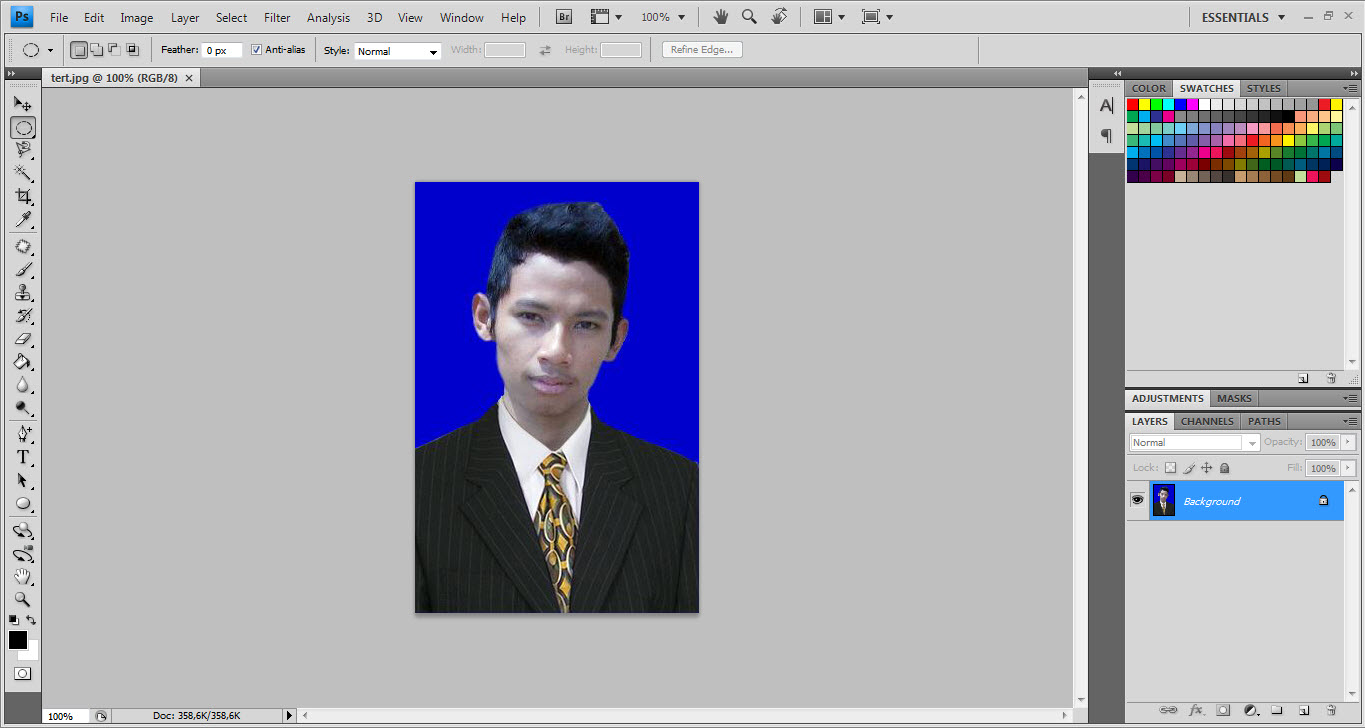Open the layer blend mode dropdown
The image size is (1365, 728).
point(1251,442)
